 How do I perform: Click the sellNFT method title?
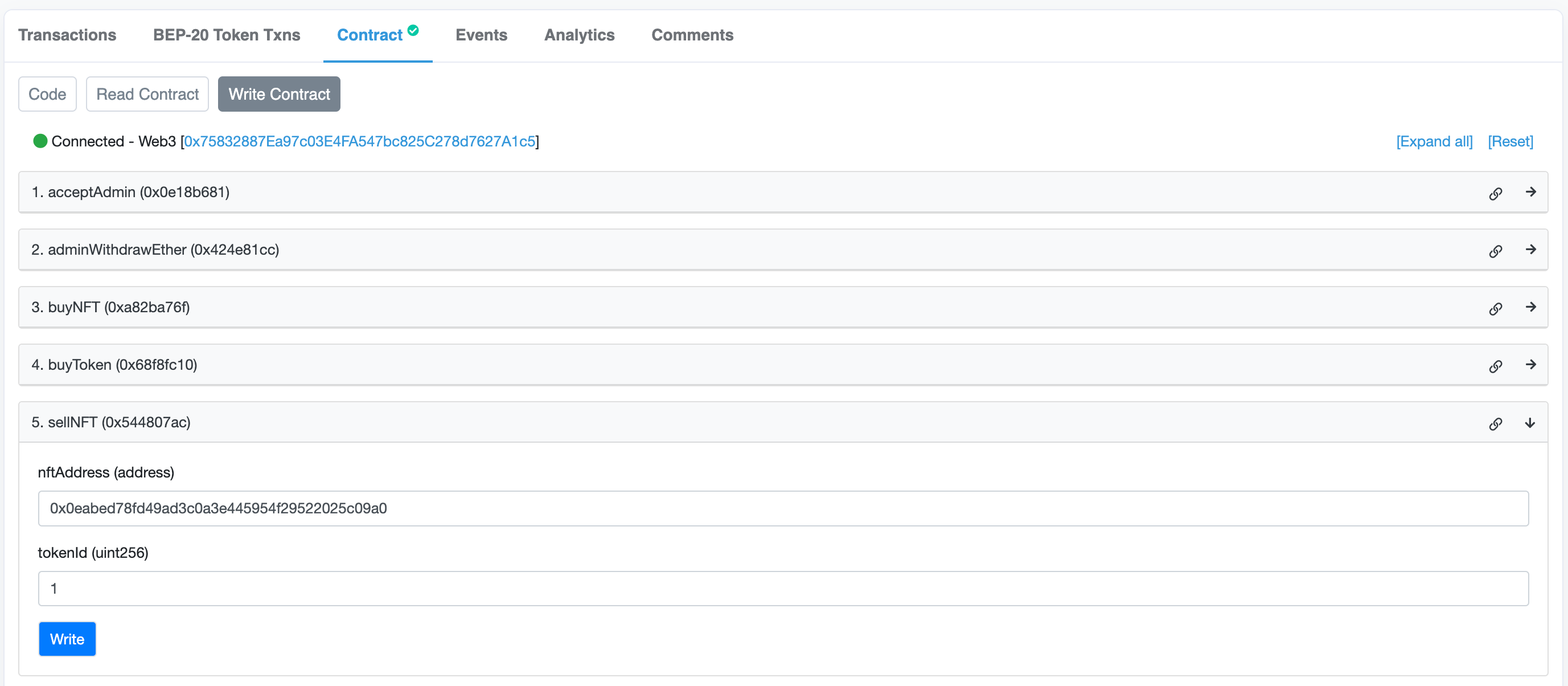pos(111,422)
